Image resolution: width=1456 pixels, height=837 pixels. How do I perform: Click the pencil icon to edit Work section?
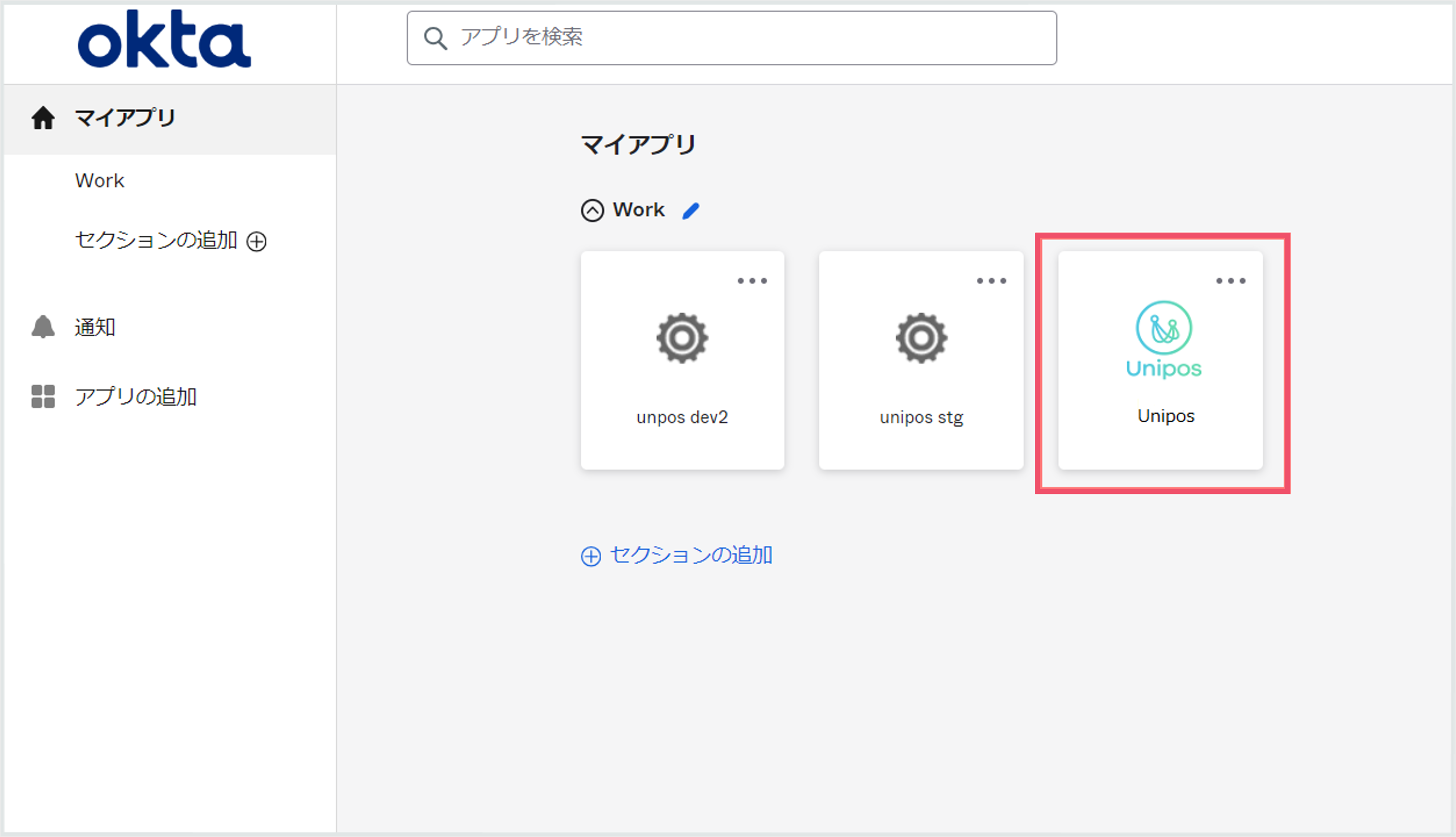(691, 211)
